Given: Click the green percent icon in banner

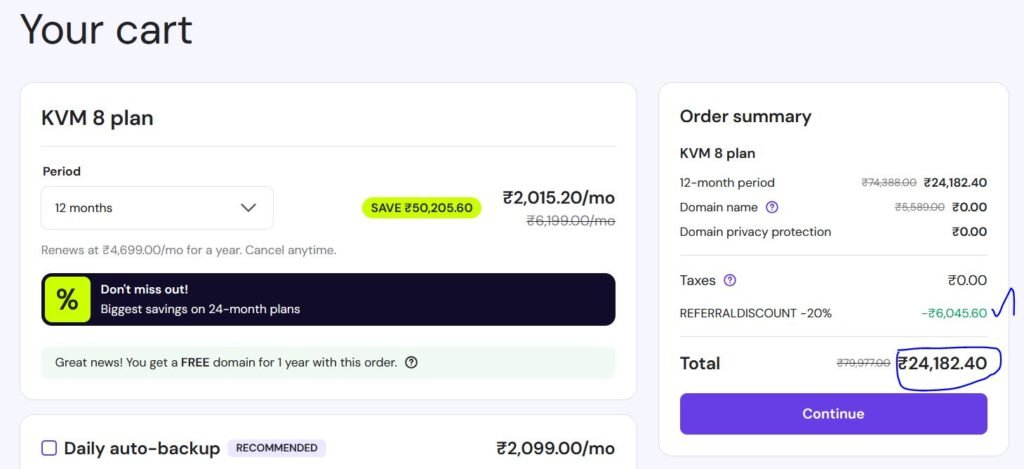Looking at the screenshot, I should [x=67, y=299].
